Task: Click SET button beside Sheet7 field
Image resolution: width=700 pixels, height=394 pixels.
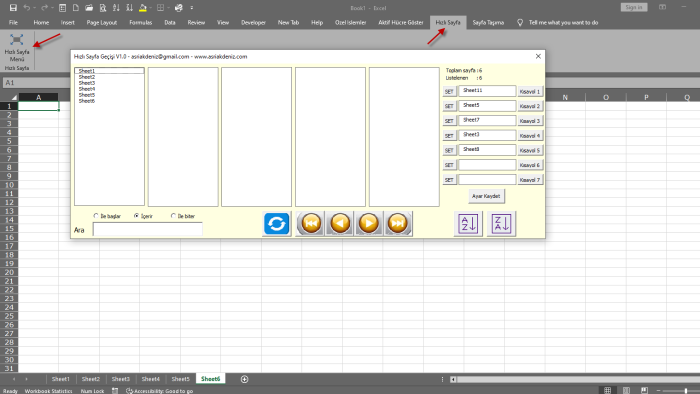Action: pyautogui.click(x=449, y=121)
